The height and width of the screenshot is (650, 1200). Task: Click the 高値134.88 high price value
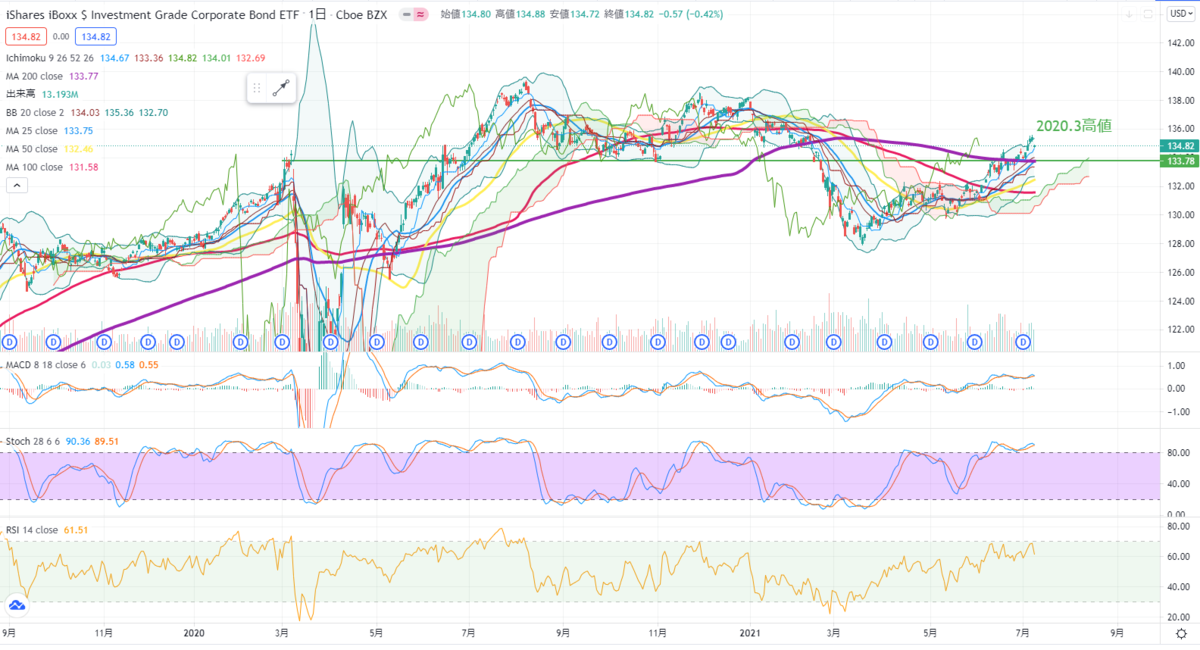pyautogui.click(x=521, y=15)
